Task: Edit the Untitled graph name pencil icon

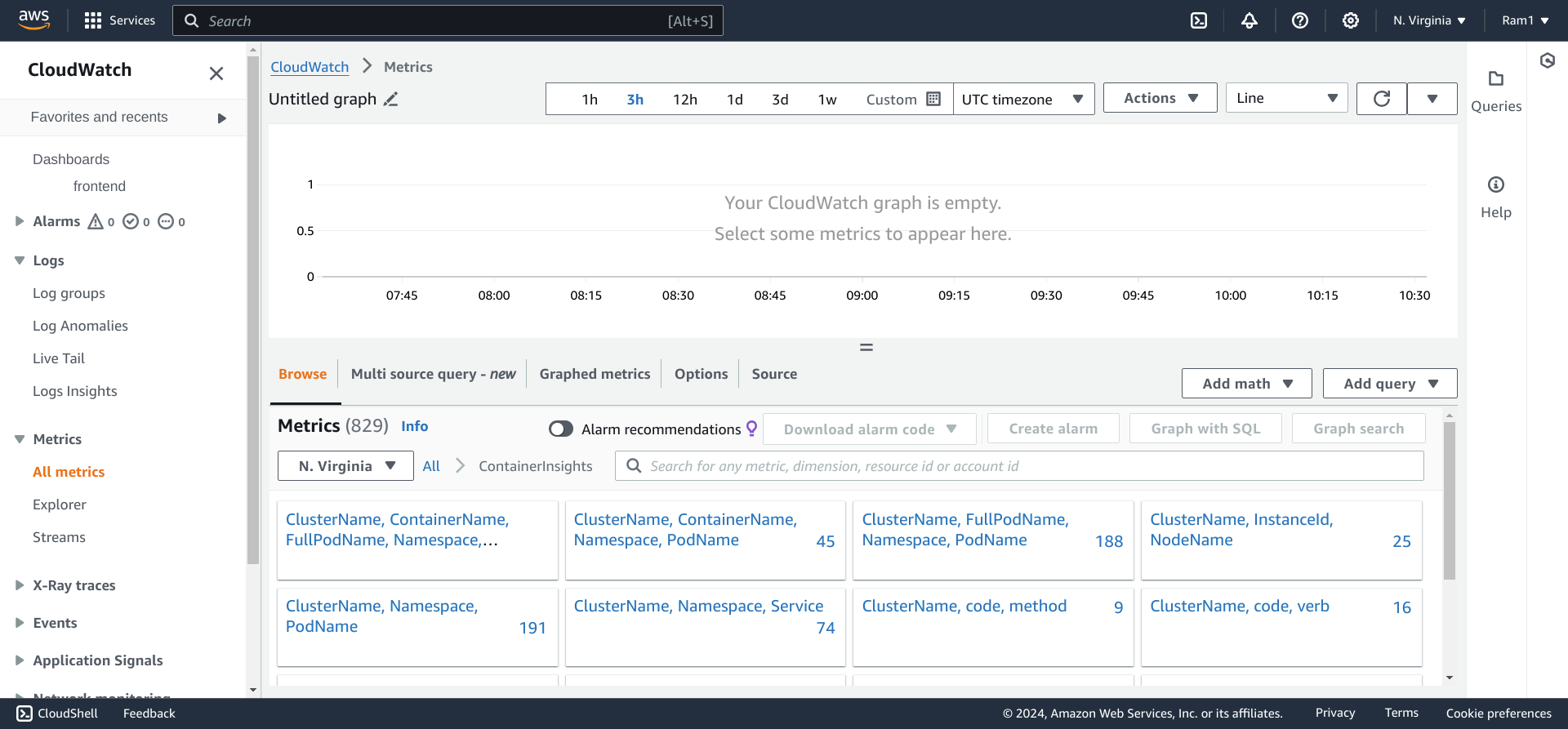Action: (391, 99)
